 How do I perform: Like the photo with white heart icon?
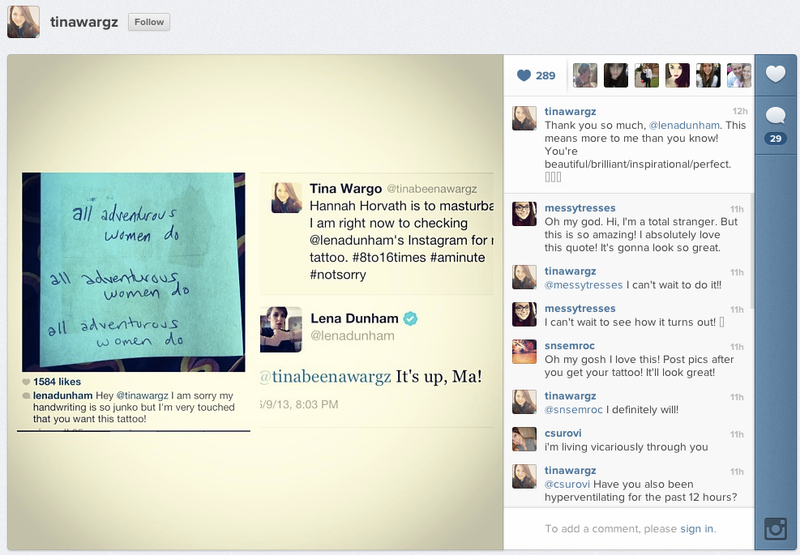click(x=775, y=74)
